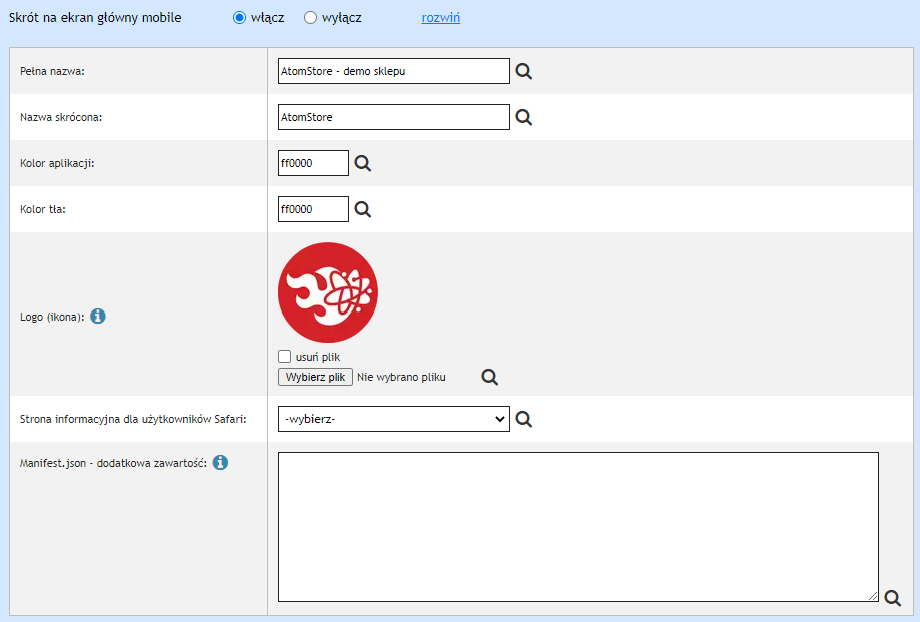Image resolution: width=920 pixels, height=622 pixels.
Task: Click the Kolor aplikacji color value field
Action: (x=313, y=163)
